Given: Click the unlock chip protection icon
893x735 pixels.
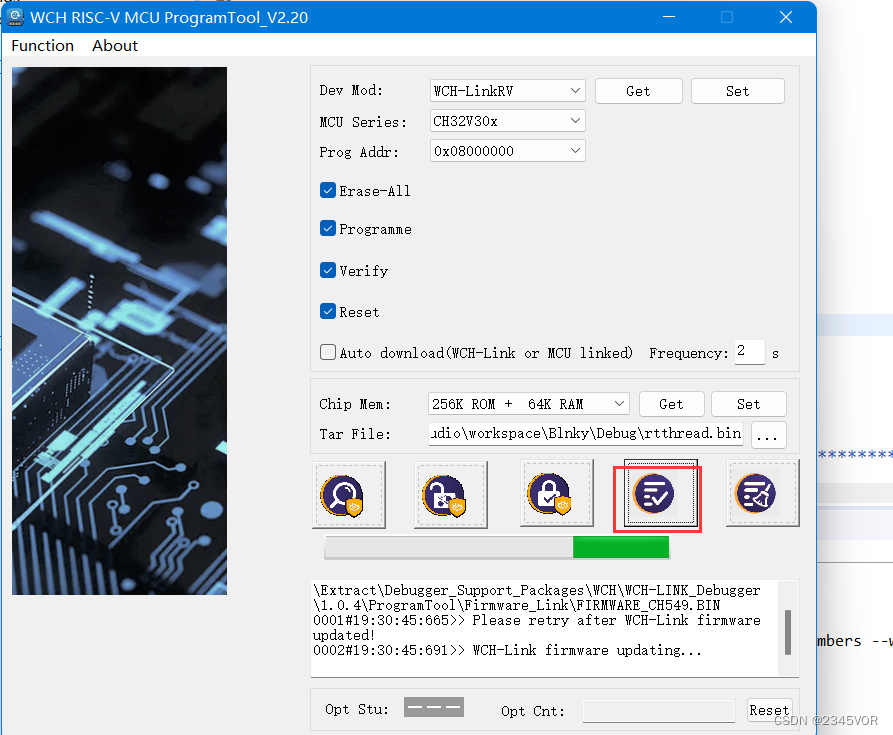Looking at the screenshot, I should point(451,493).
